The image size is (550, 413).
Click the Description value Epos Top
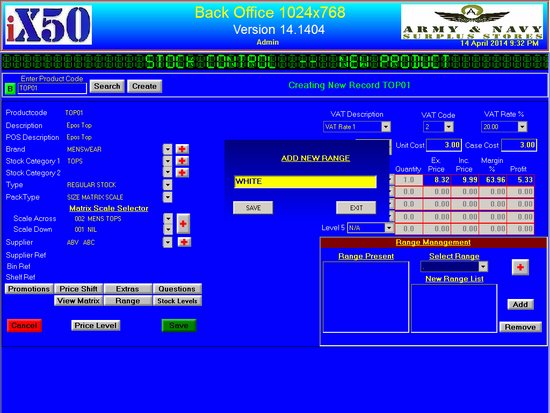click(79, 125)
